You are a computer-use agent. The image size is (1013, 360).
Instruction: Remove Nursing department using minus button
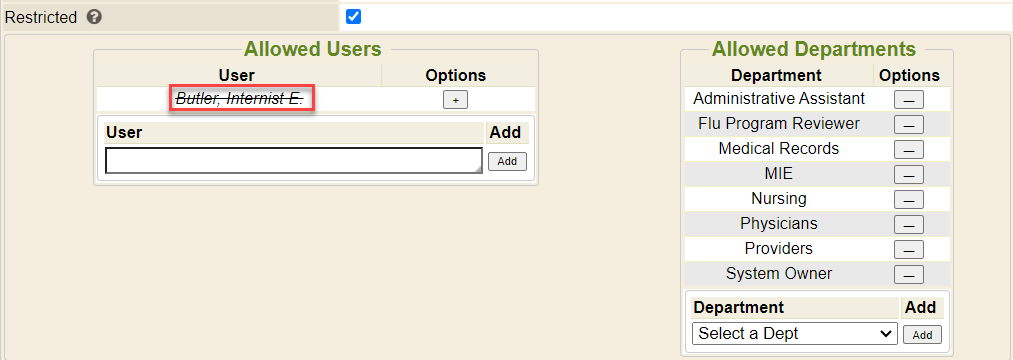[908, 200]
